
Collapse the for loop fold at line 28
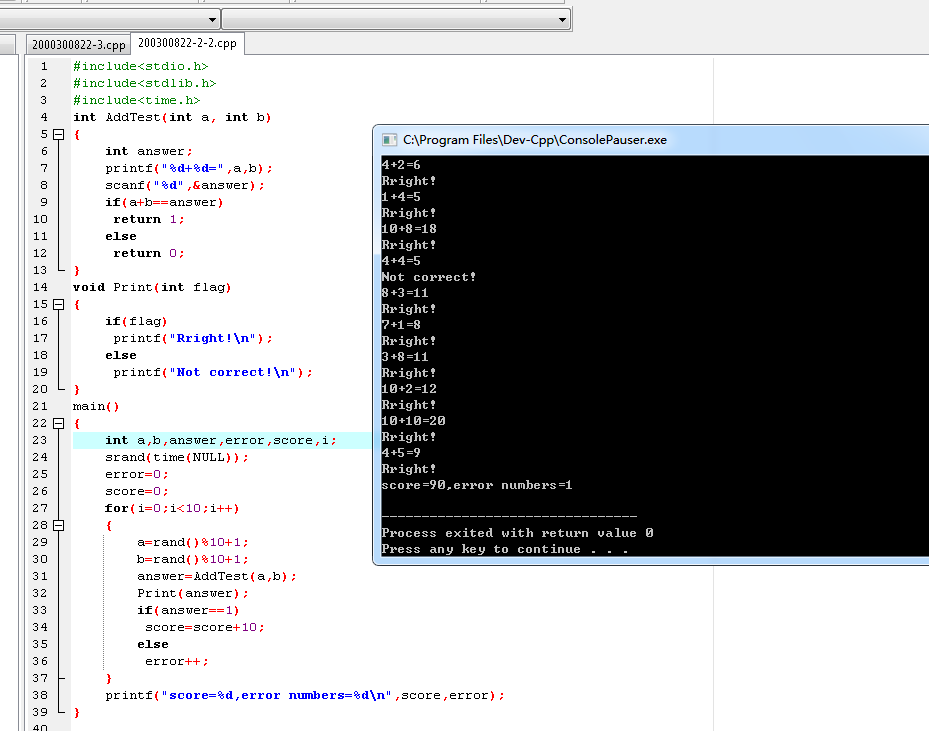[x=59, y=525]
